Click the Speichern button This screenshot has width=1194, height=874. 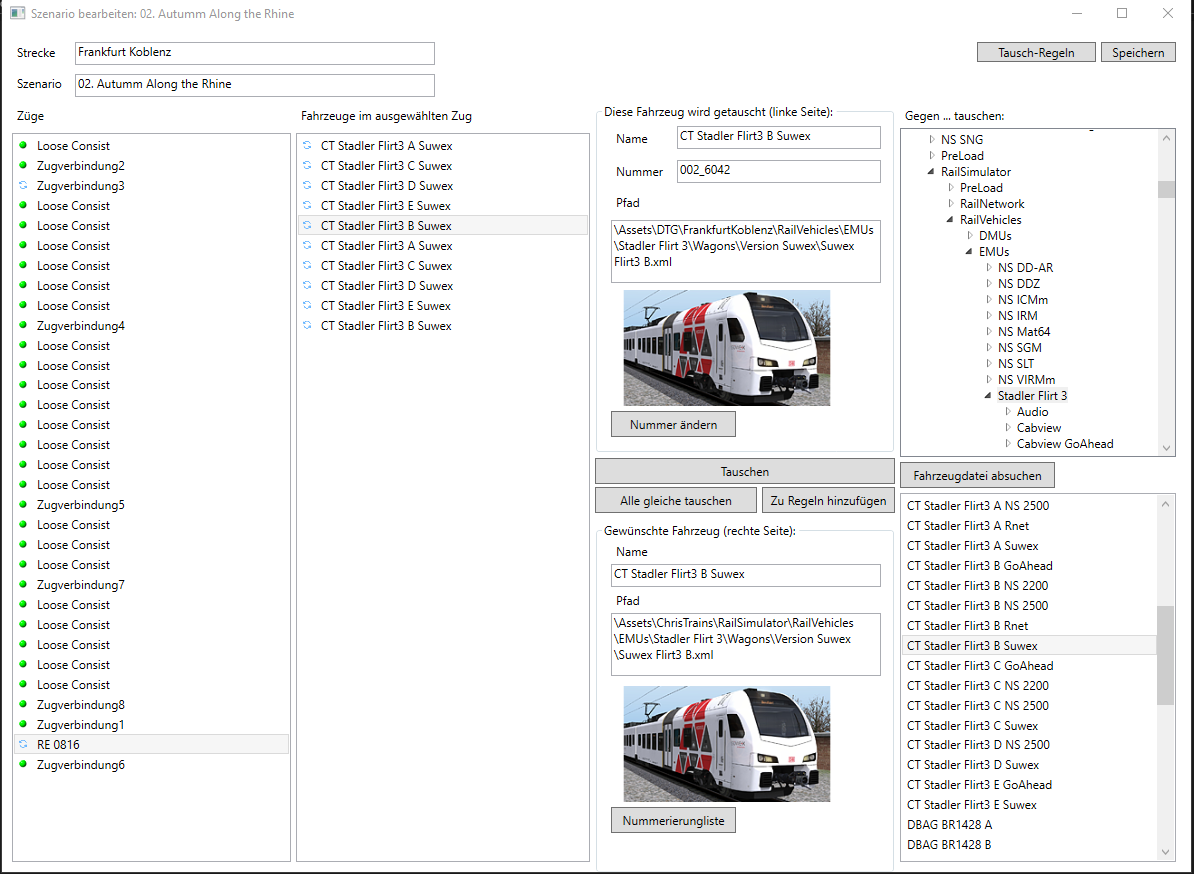[x=1138, y=53]
